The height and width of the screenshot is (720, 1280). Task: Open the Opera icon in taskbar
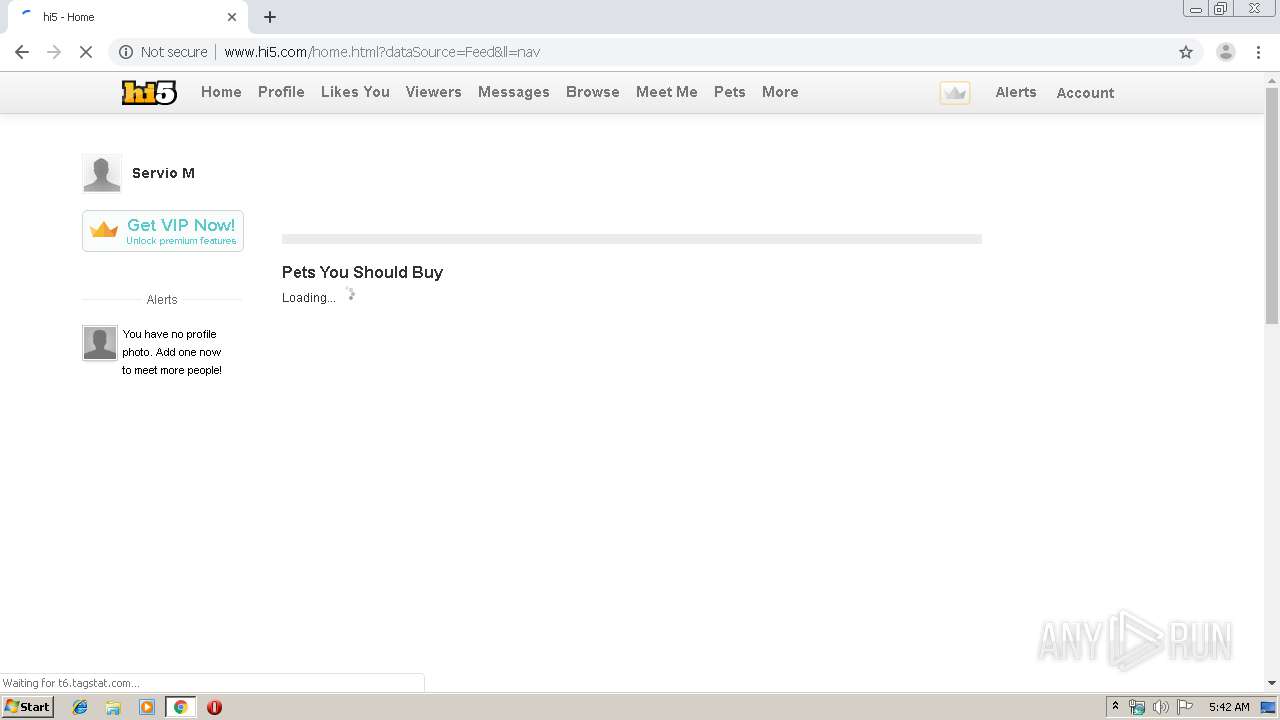pos(214,707)
